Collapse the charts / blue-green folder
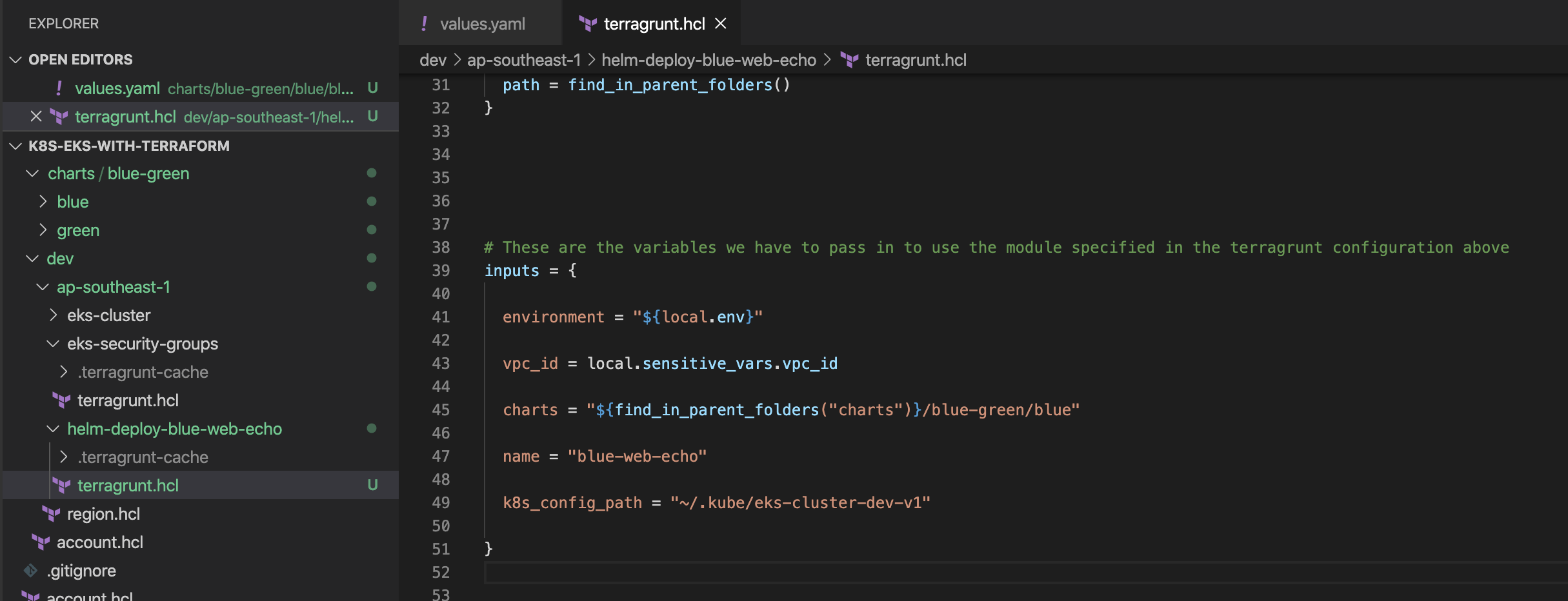 [x=32, y=173]
